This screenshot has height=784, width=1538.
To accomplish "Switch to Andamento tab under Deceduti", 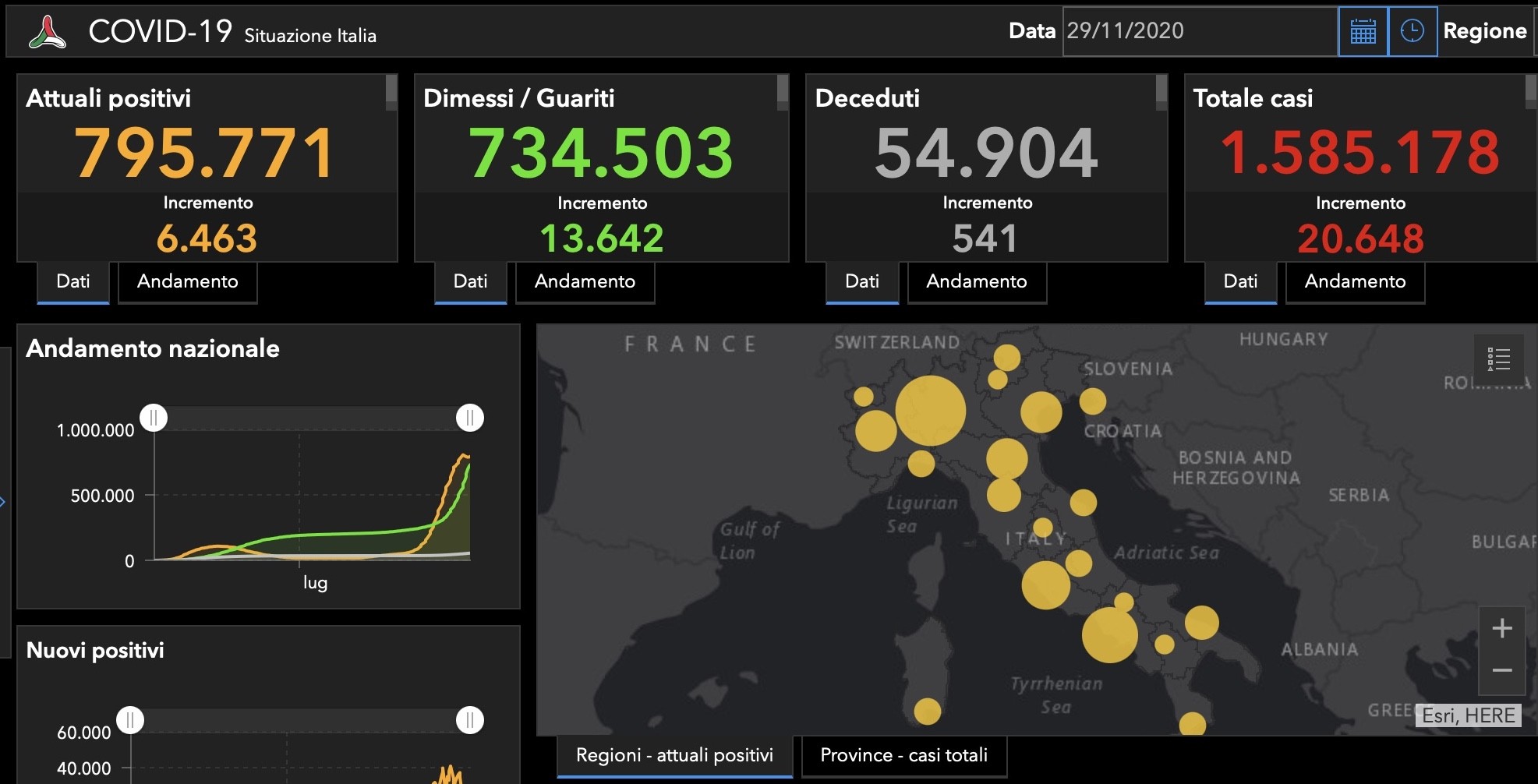I will click(x=977, y=281).
